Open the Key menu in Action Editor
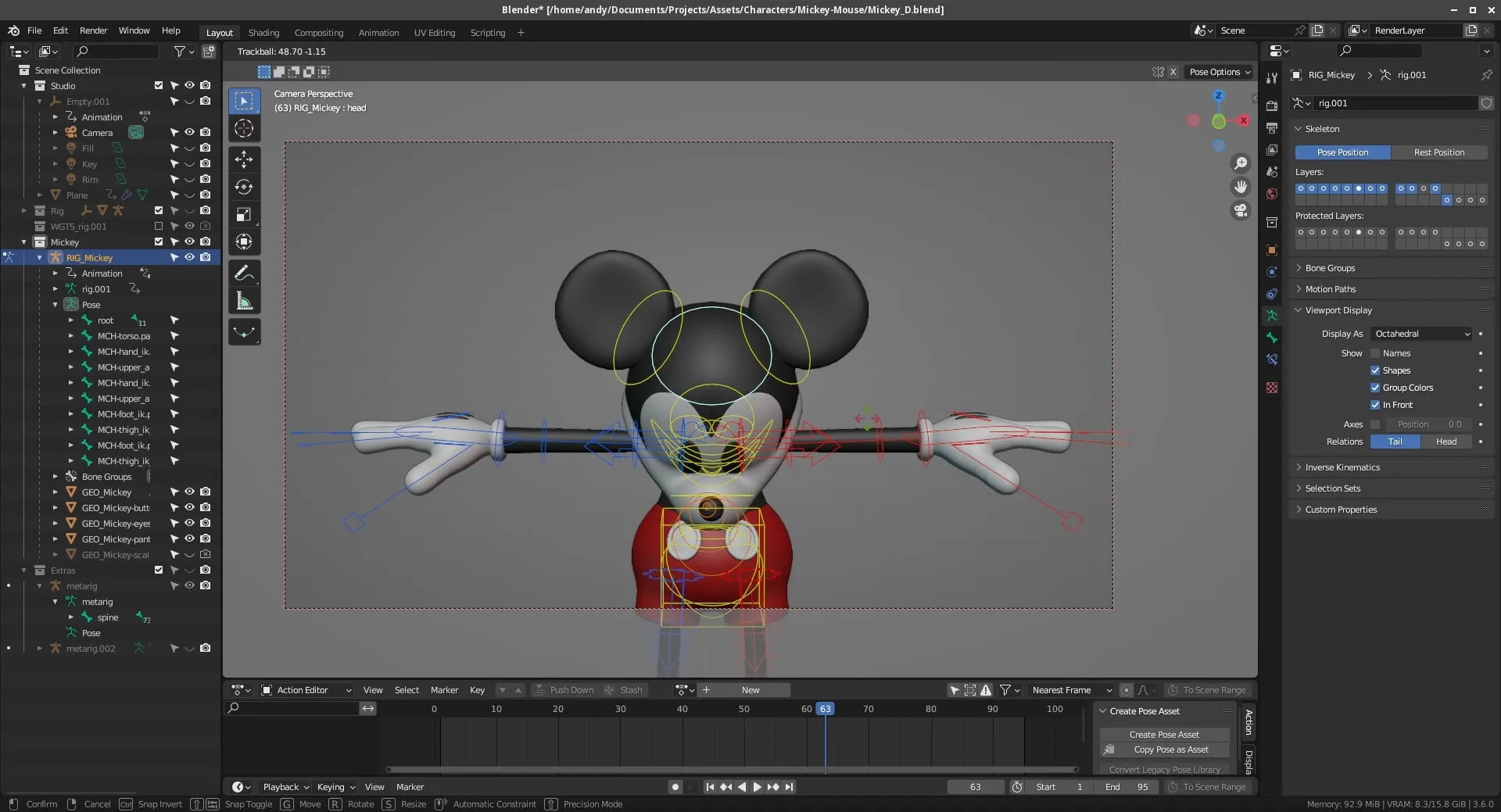 477,690
